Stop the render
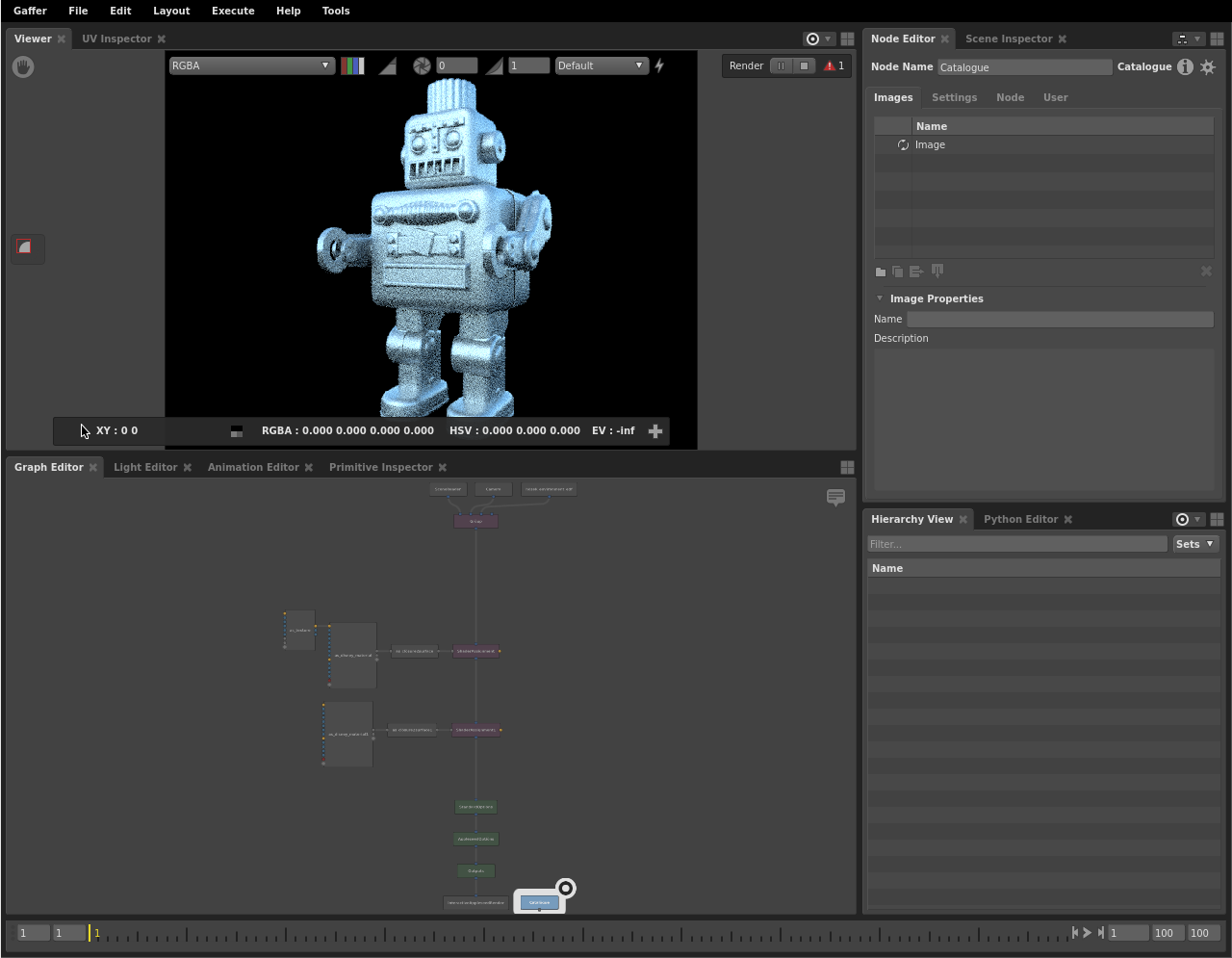The height and width of the screenshot is (958, 1232). (x=805, y=65)
